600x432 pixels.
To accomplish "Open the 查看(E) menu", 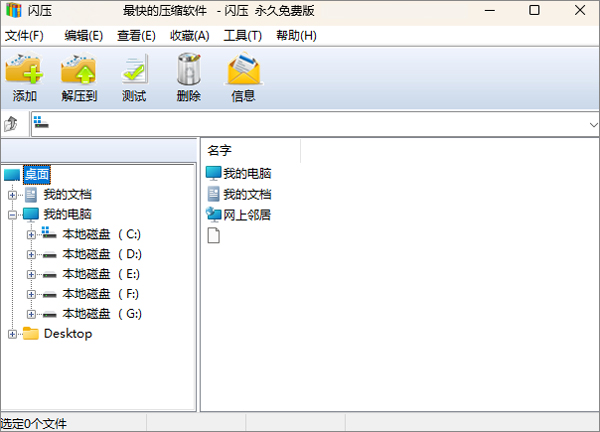I will click(136, 36).
